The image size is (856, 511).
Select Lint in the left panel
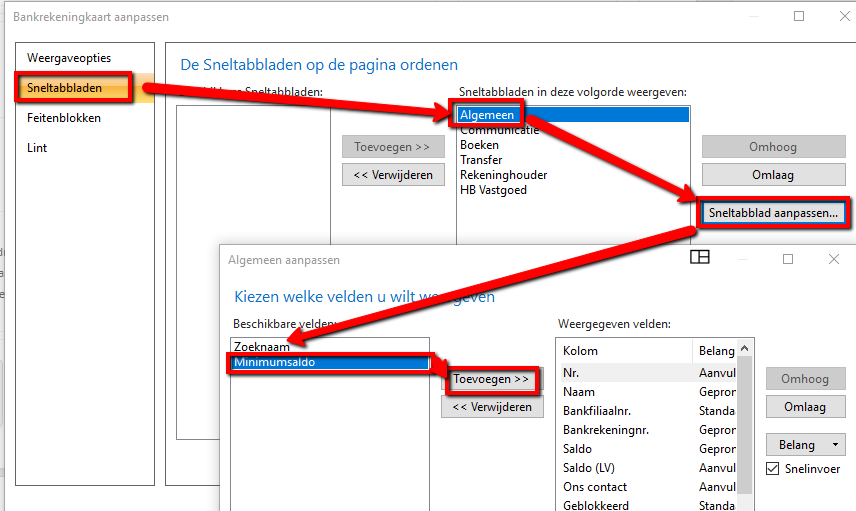[37, 148]
